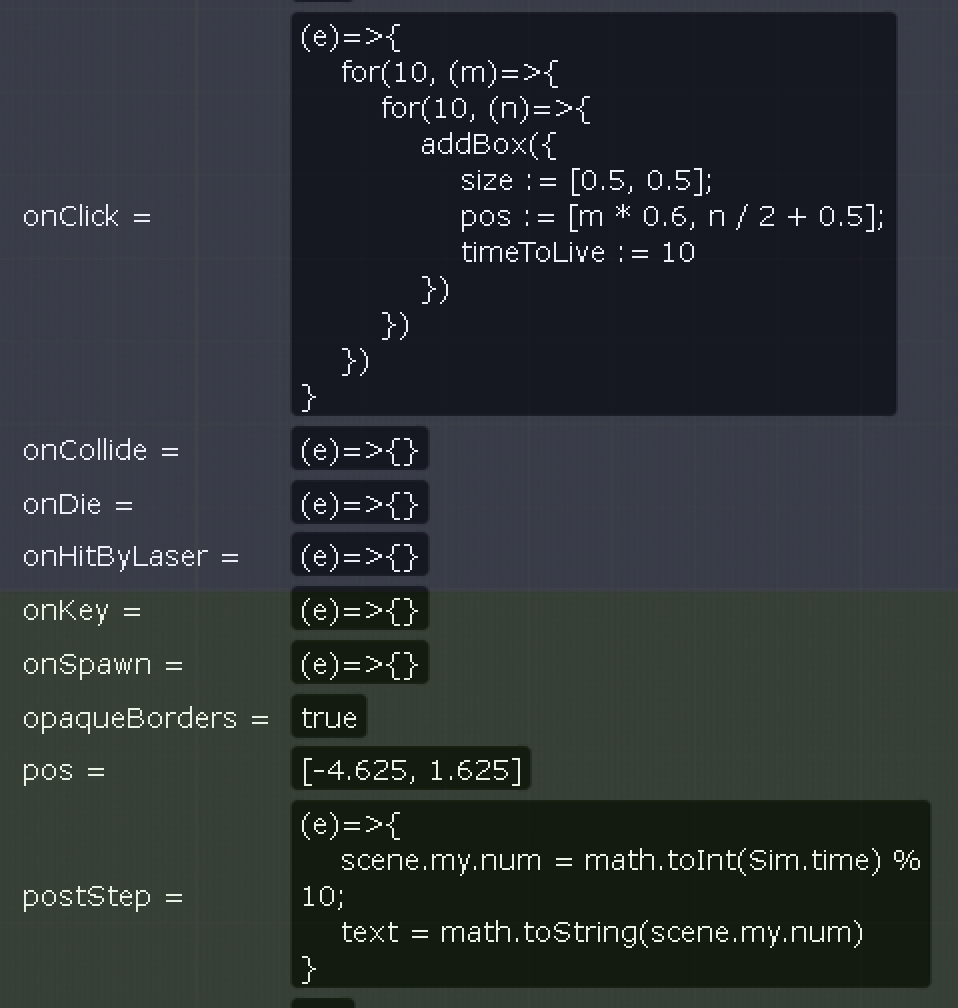Click the onCollide property label

(x=100, y=450)
